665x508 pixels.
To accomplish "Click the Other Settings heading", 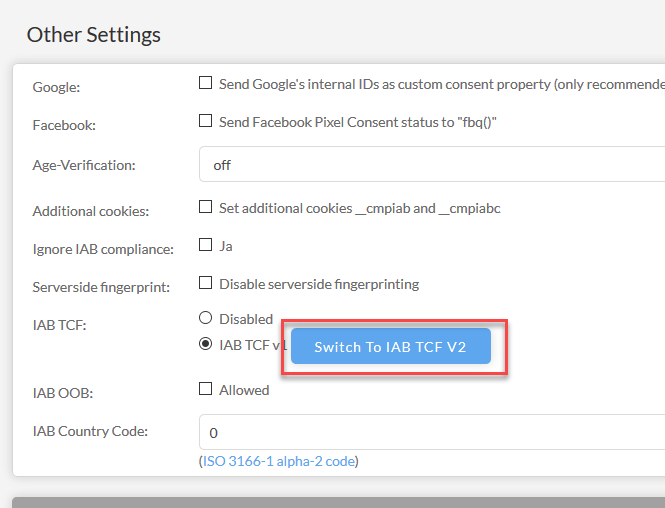I will [94, 35].
